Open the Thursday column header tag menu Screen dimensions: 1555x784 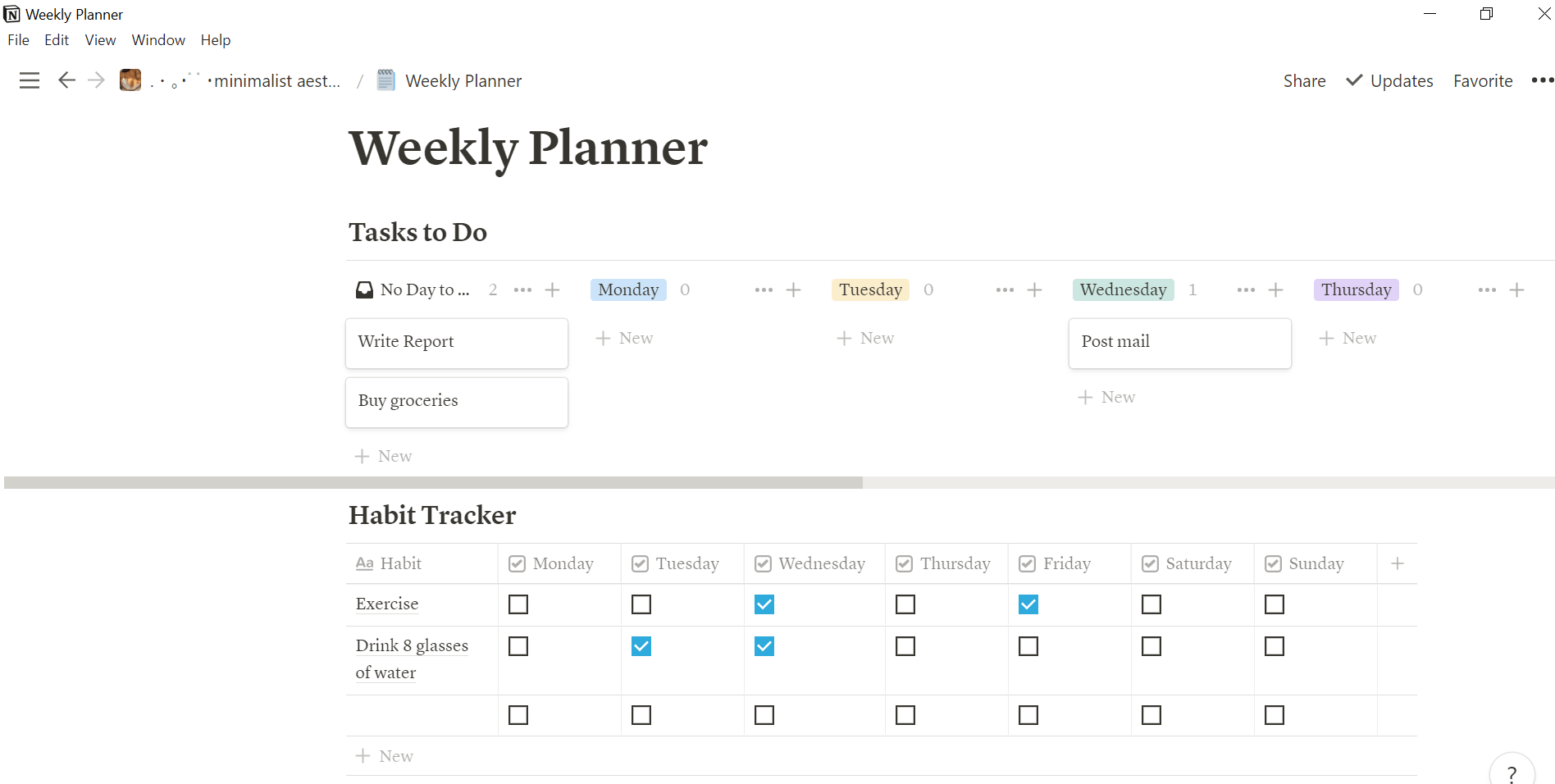(1355, 289)
